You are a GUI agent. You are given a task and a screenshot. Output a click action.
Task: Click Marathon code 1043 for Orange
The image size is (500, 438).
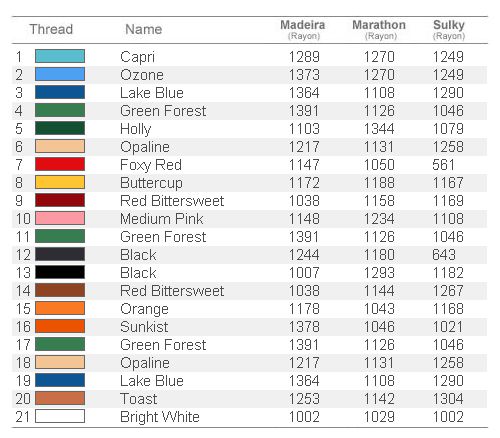coord(379,309)
